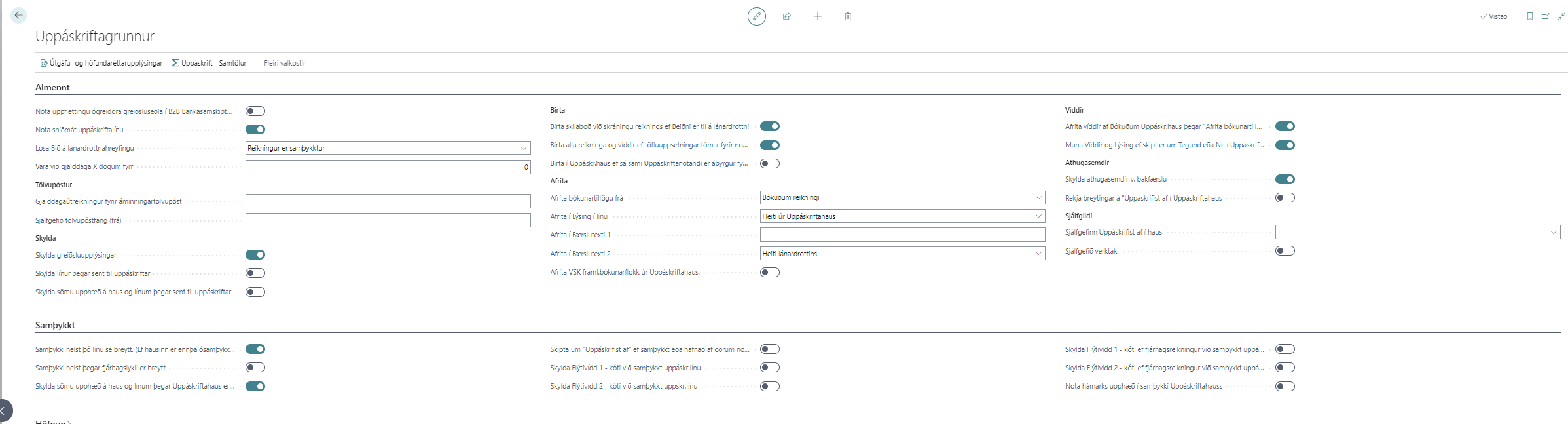Click the collapse arrows icon

pos(1561,16)
